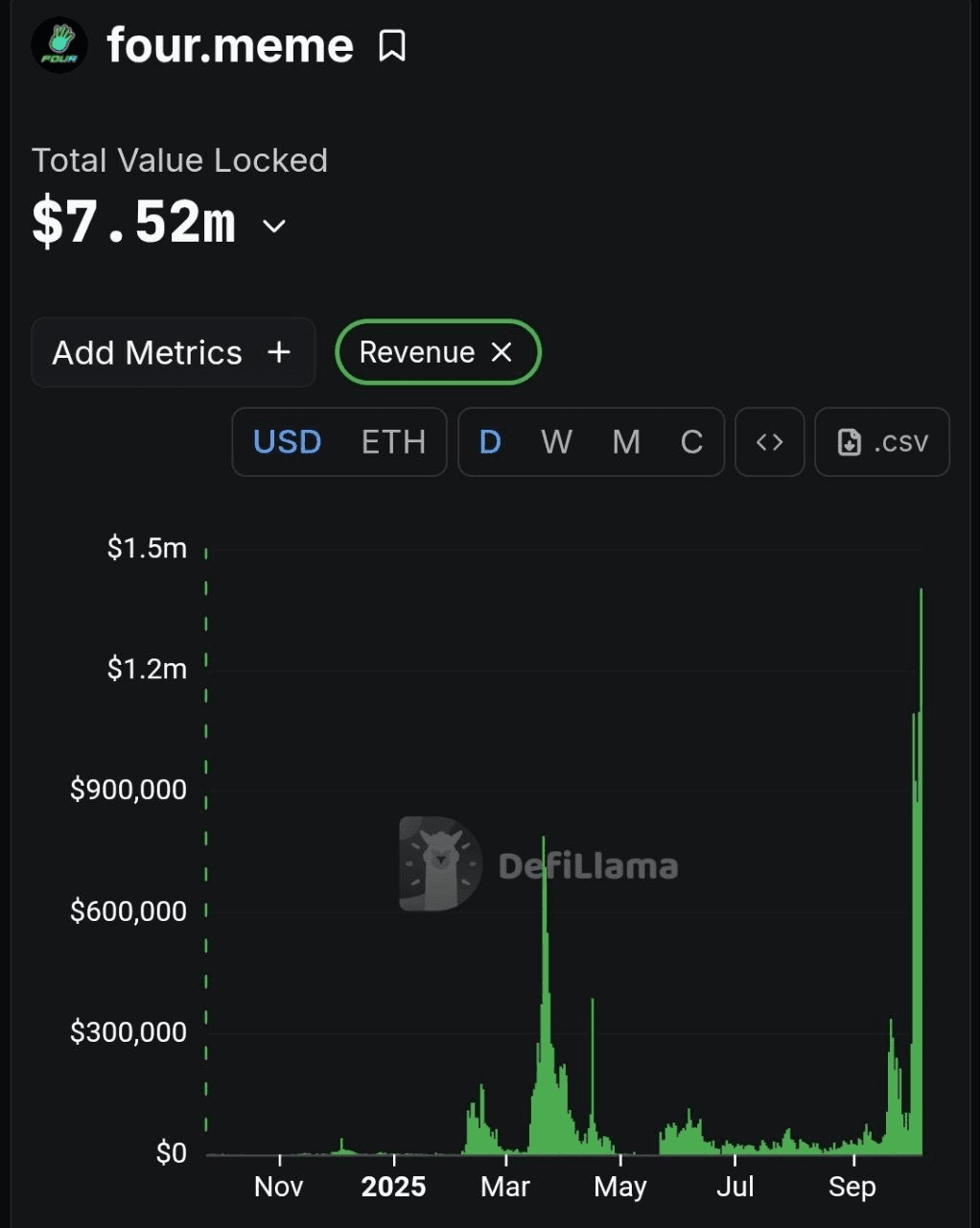This screenshot has width=980, height=1228.
Task: Switch denomination to ETH
Action: tap(393, 442)
